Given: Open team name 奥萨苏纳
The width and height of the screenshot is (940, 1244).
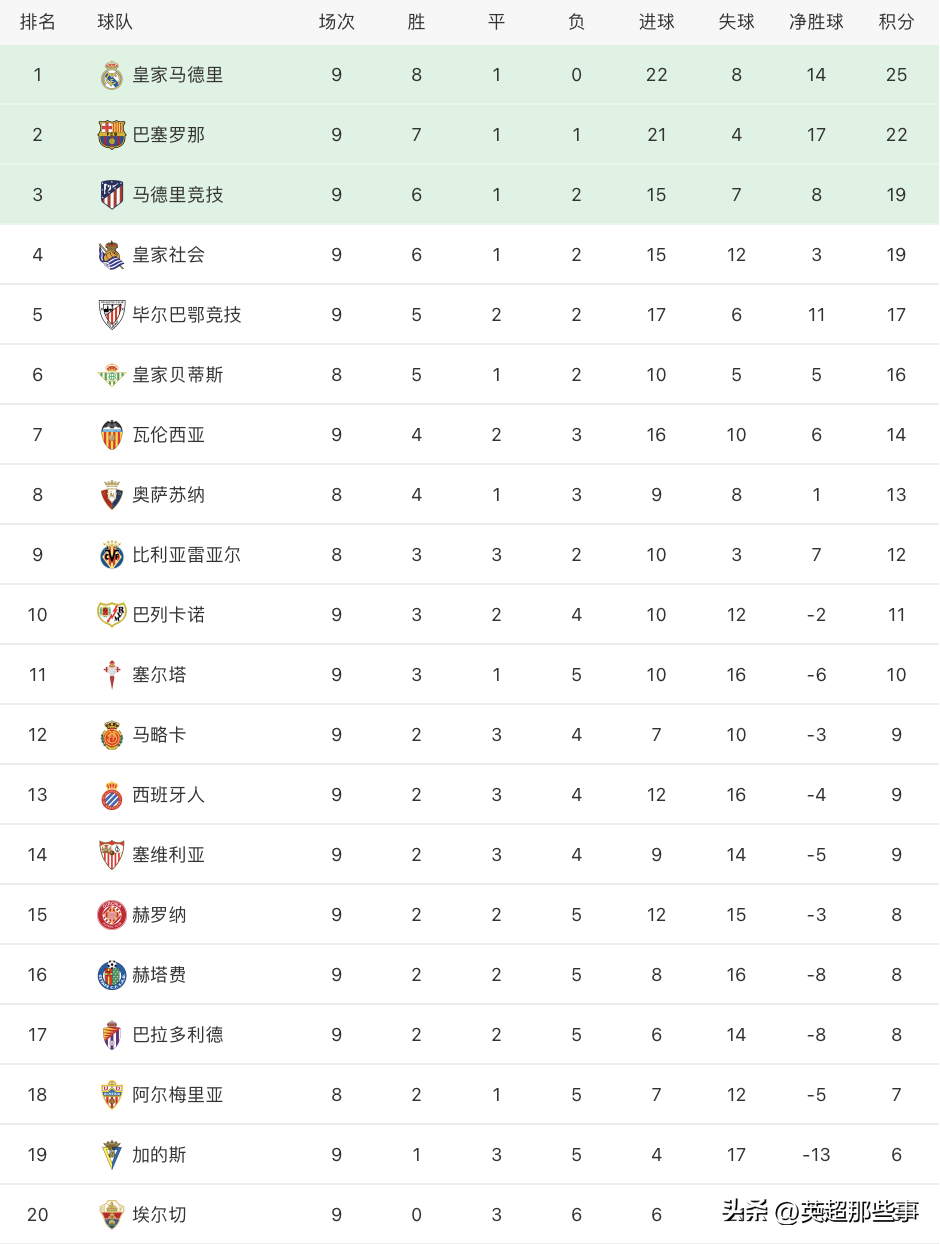Looking at the screenshot, I should pos(169,495).
